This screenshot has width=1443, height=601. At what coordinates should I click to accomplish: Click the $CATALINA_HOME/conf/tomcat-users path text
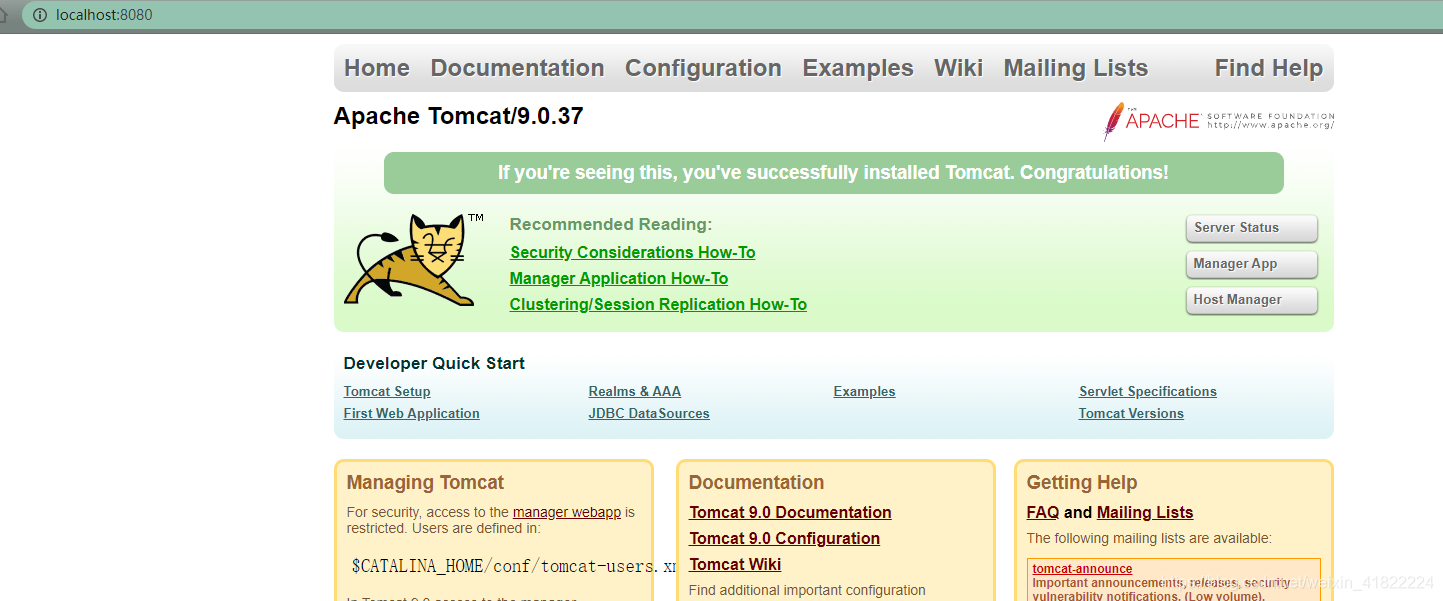click(514, 567)
